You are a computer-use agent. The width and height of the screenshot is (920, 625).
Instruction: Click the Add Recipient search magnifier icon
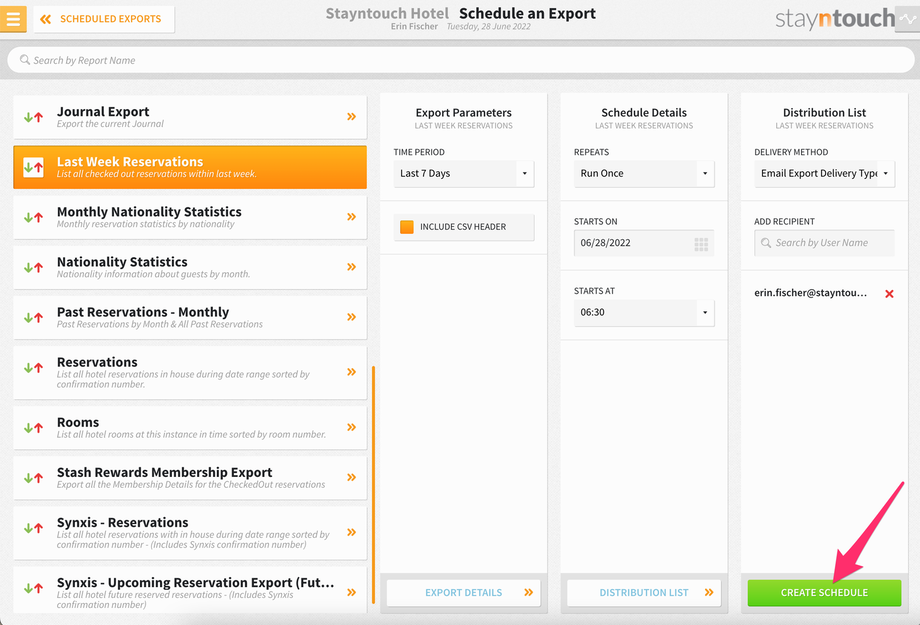766,243
